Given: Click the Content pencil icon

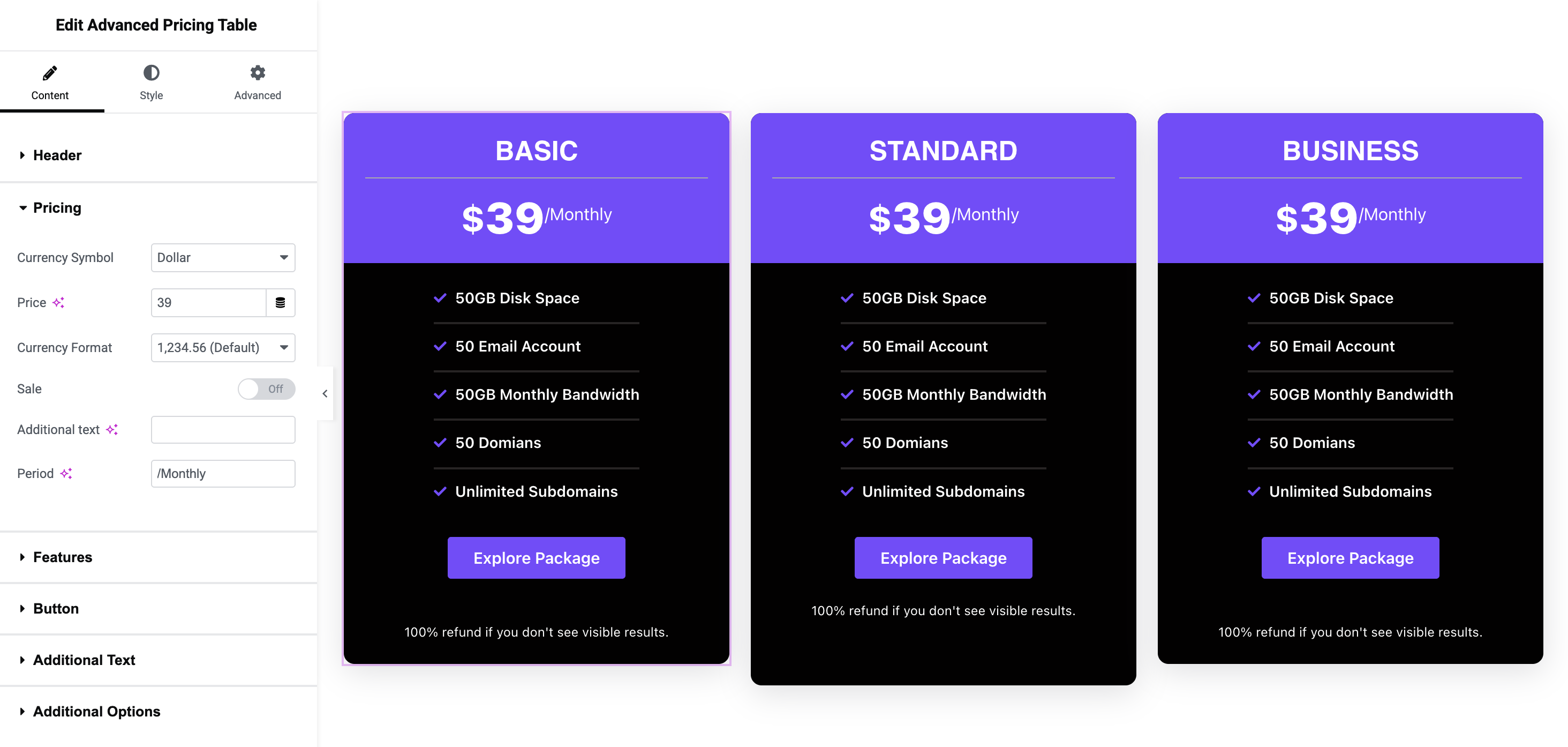Looking at the screenshot, I should coord(50,73).
